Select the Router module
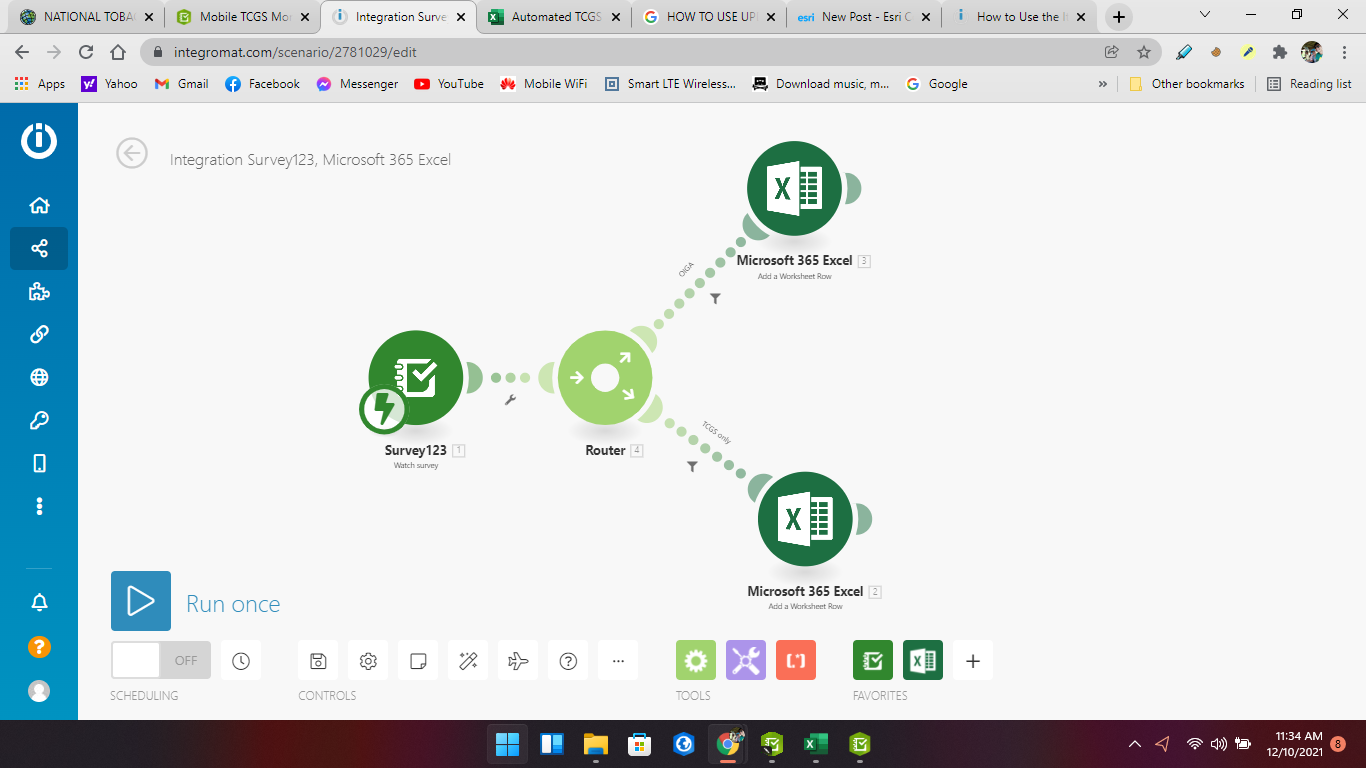 [605, 378]
